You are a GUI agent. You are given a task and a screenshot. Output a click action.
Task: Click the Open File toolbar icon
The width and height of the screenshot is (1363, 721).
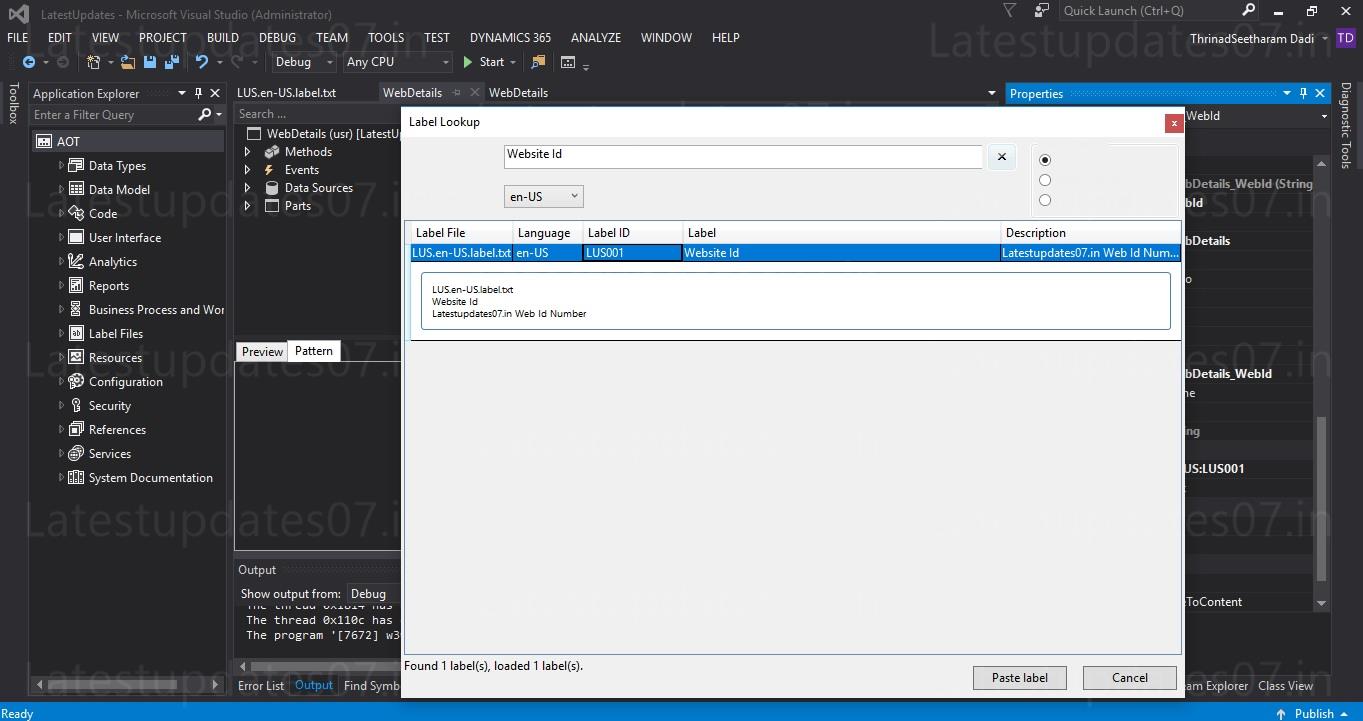tap(126, 61)
